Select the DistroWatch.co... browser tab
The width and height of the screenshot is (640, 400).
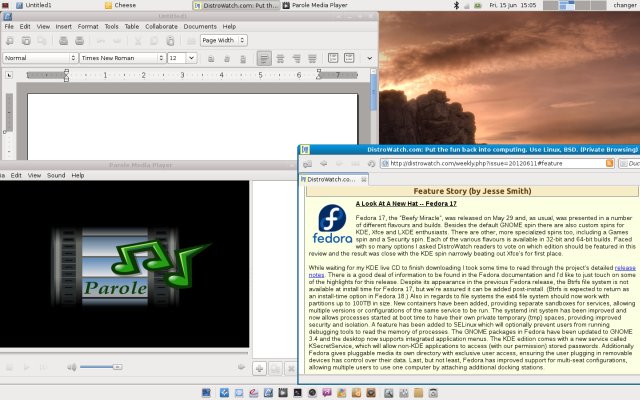(x=334, y=180)
